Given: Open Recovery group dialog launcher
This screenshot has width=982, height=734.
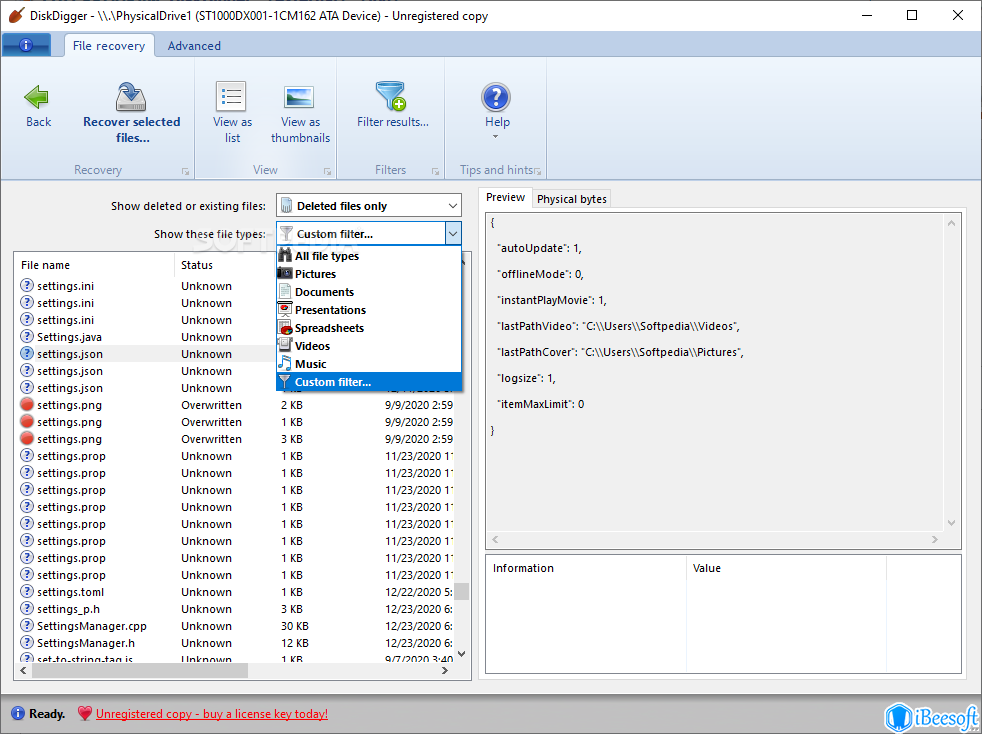Looking at the screenshot, I should [185, 171].
